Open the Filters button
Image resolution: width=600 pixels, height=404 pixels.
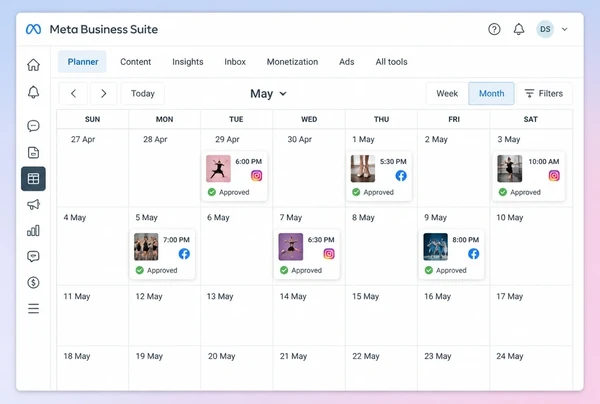(x=544, y=93)
